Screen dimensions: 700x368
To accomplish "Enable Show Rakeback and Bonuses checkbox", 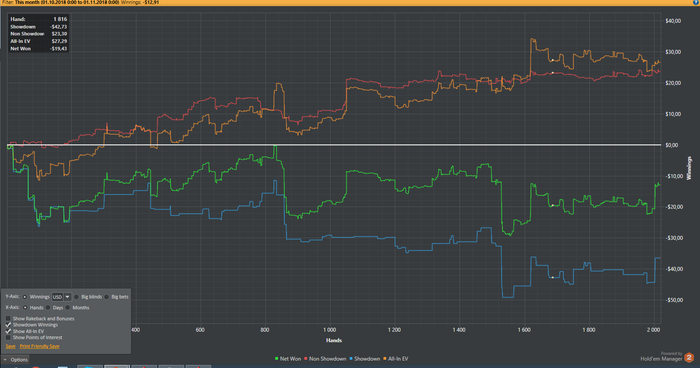I will point(8,318).
